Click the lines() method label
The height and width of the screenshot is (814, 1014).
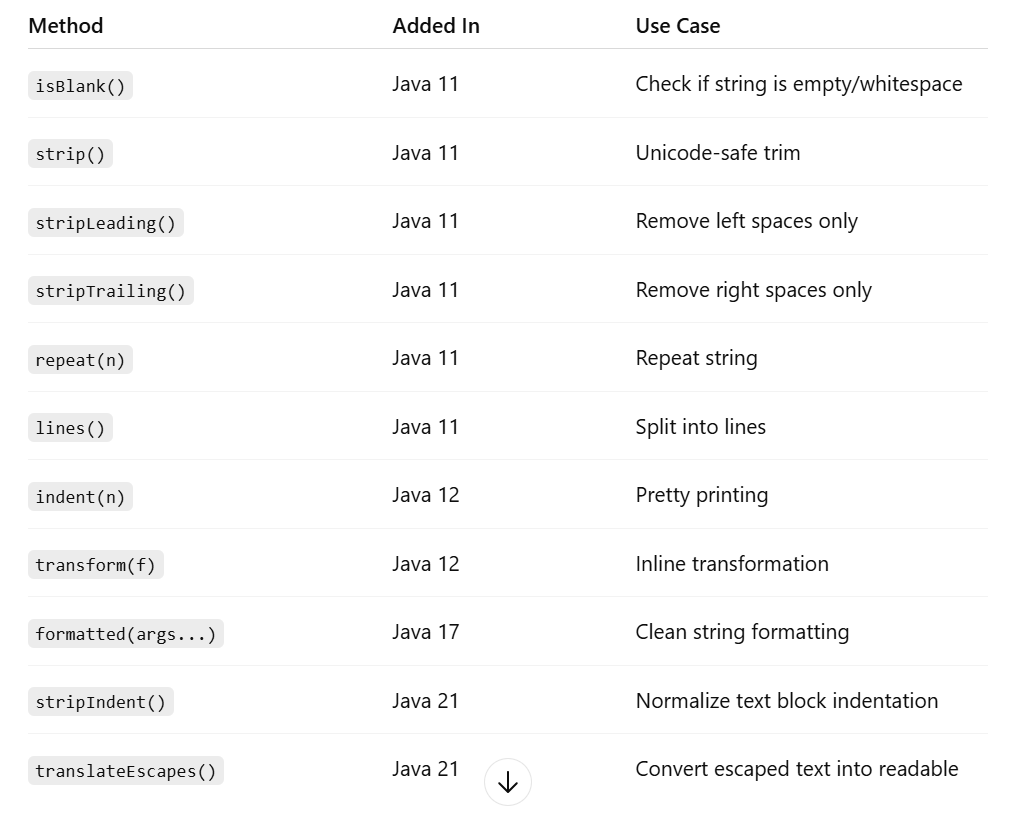pos(70,428)
